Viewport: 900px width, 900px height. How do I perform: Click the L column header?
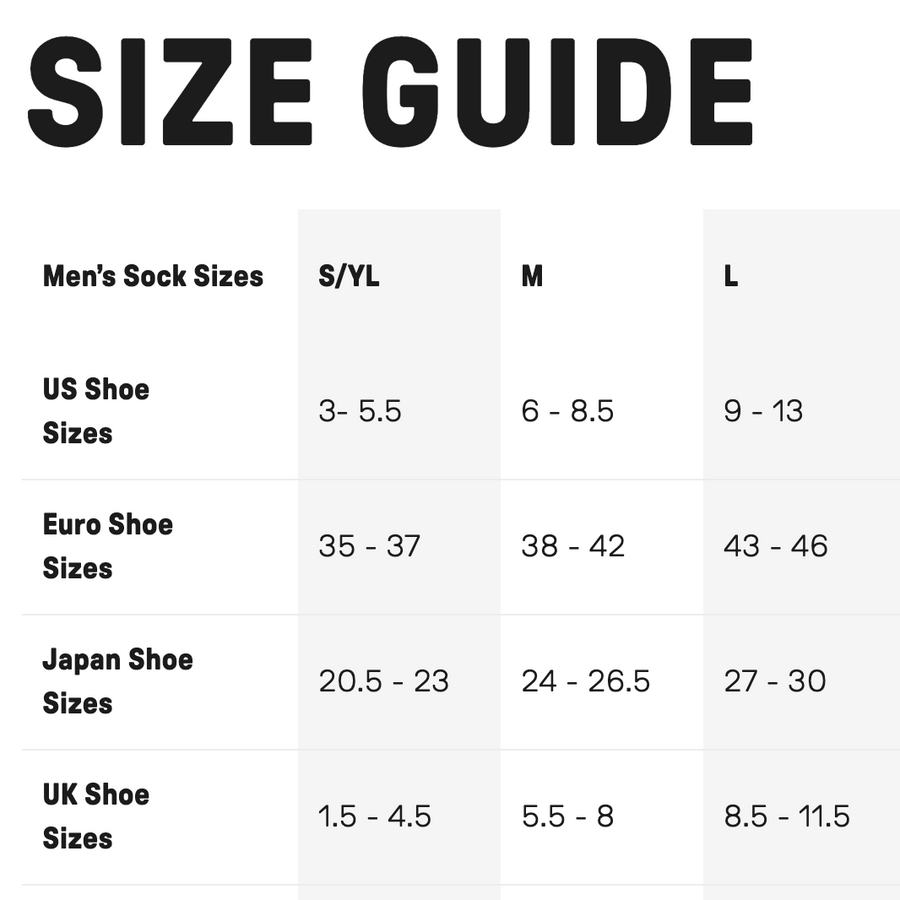click(x=731, y=276)
